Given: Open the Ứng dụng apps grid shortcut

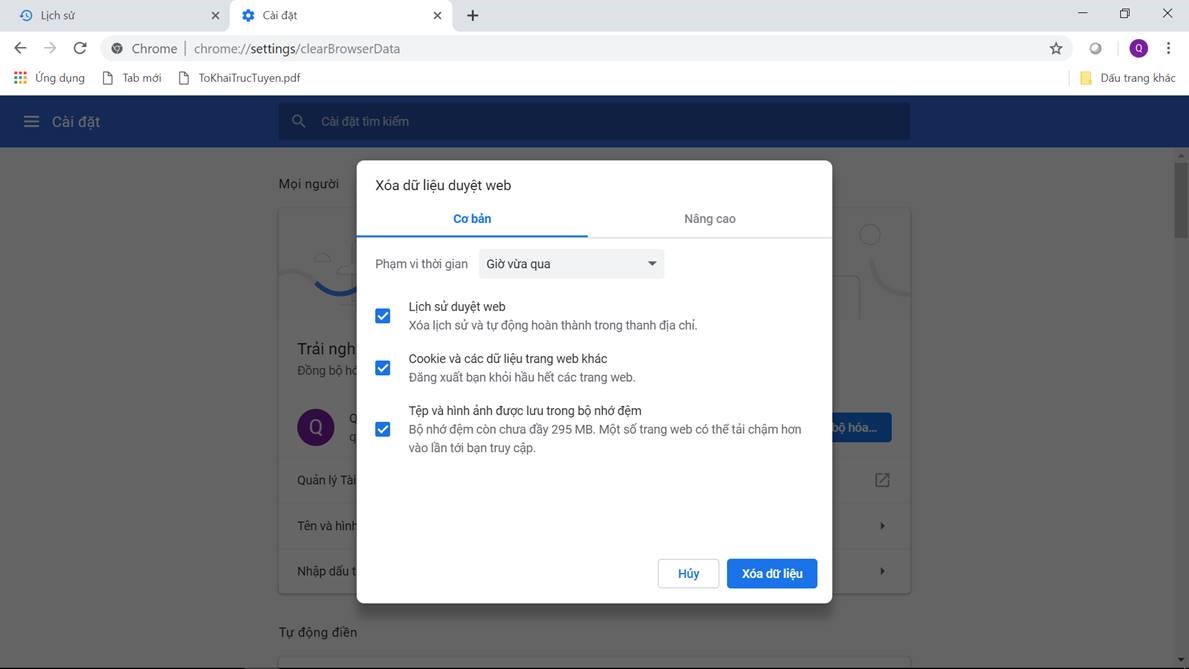Looking at the screenshot, I should (x=49, y=78).
